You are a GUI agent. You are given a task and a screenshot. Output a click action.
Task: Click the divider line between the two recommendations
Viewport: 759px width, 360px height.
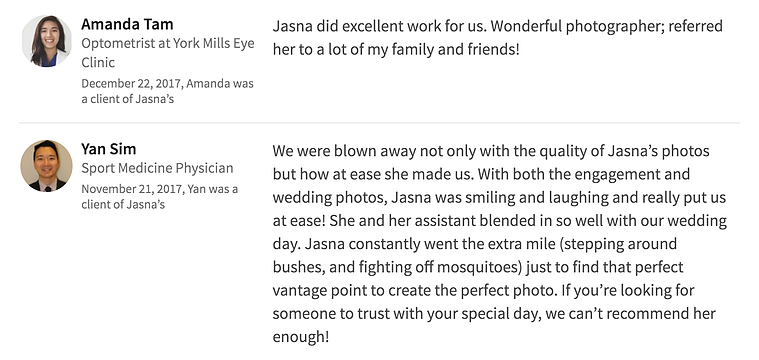click(x=380, y=122)
